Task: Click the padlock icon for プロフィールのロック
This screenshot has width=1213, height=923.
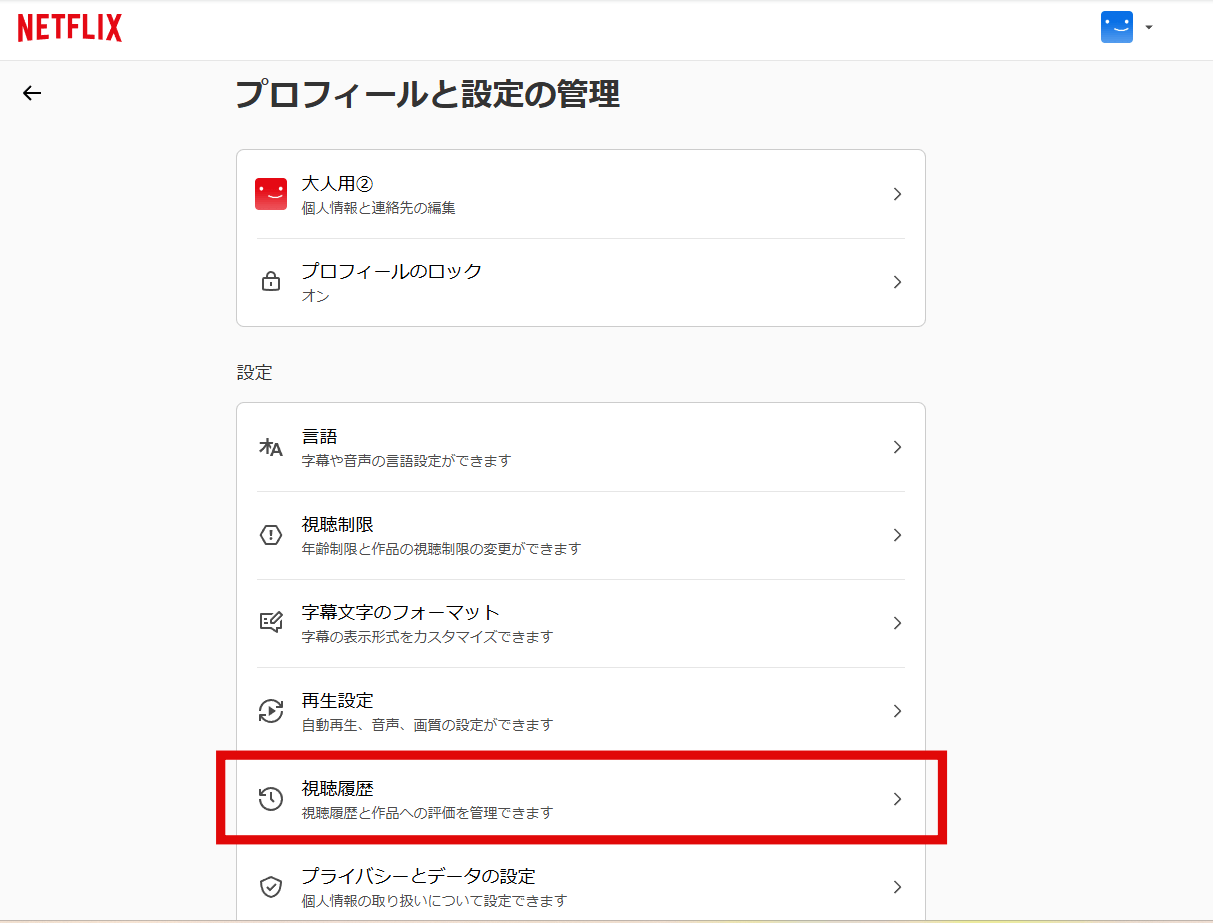Action: 271,282
